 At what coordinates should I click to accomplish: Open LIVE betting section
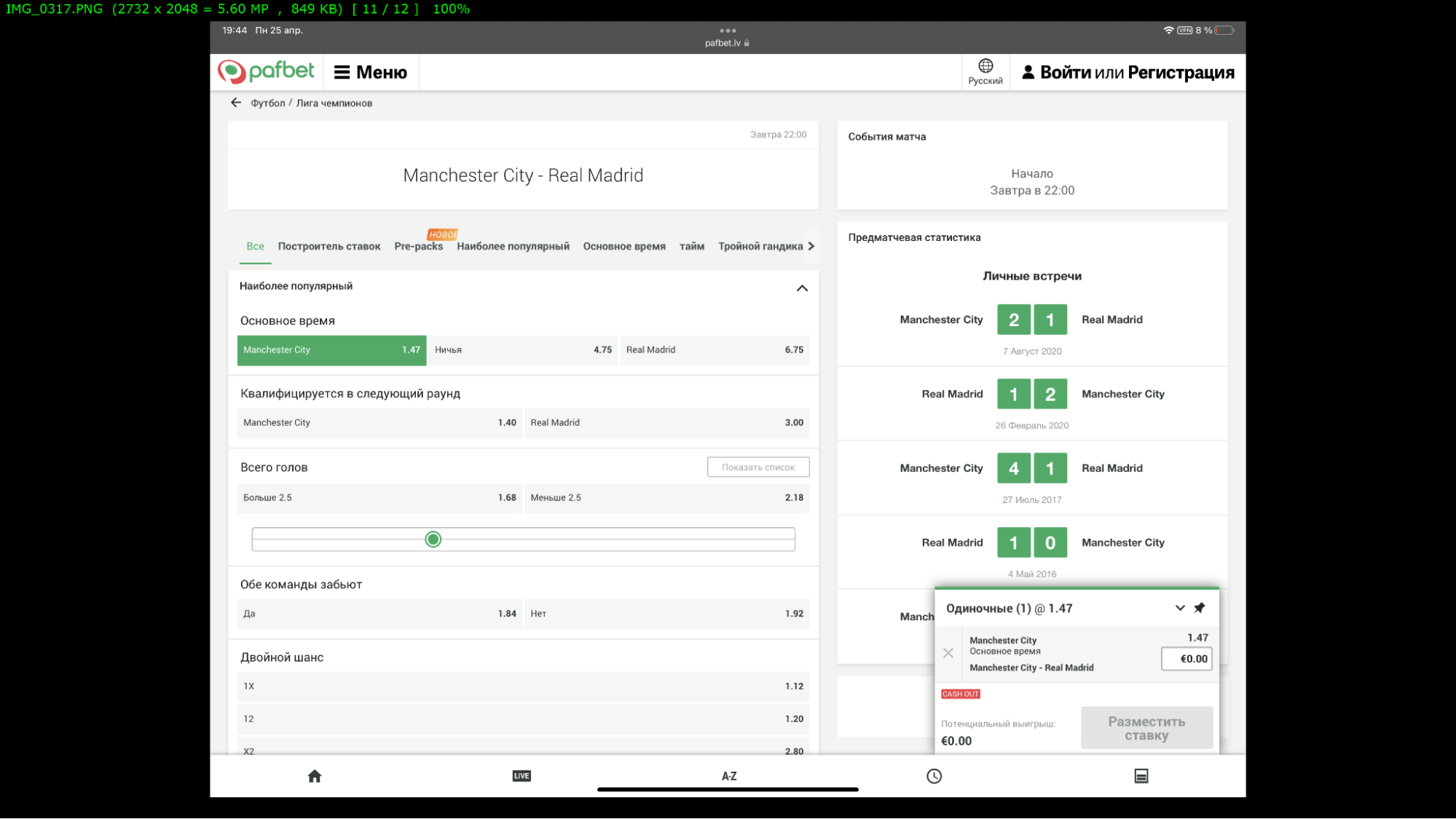(x=522, y=776)
